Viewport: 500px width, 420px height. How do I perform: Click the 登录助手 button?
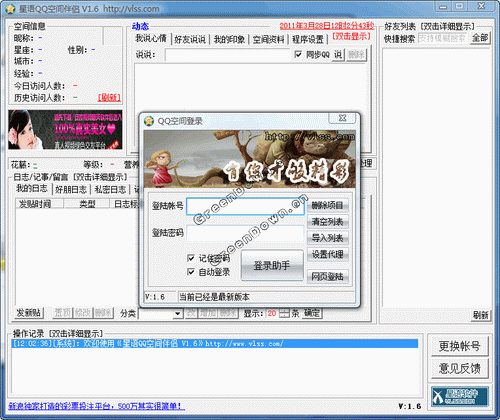272,265
